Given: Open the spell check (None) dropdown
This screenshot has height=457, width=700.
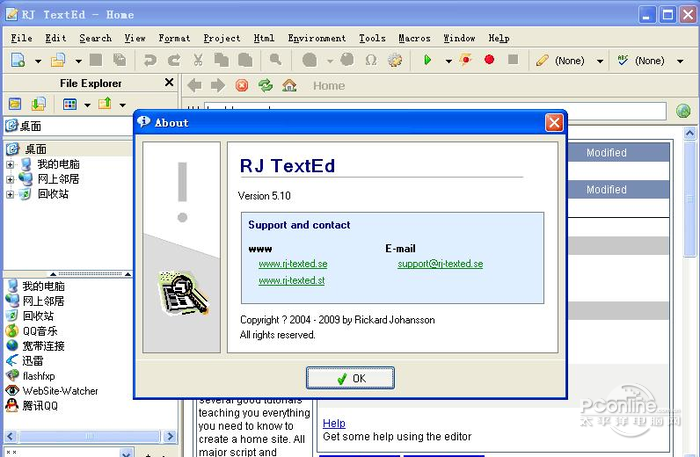Looking at the screenshot, I should (680, 61).
